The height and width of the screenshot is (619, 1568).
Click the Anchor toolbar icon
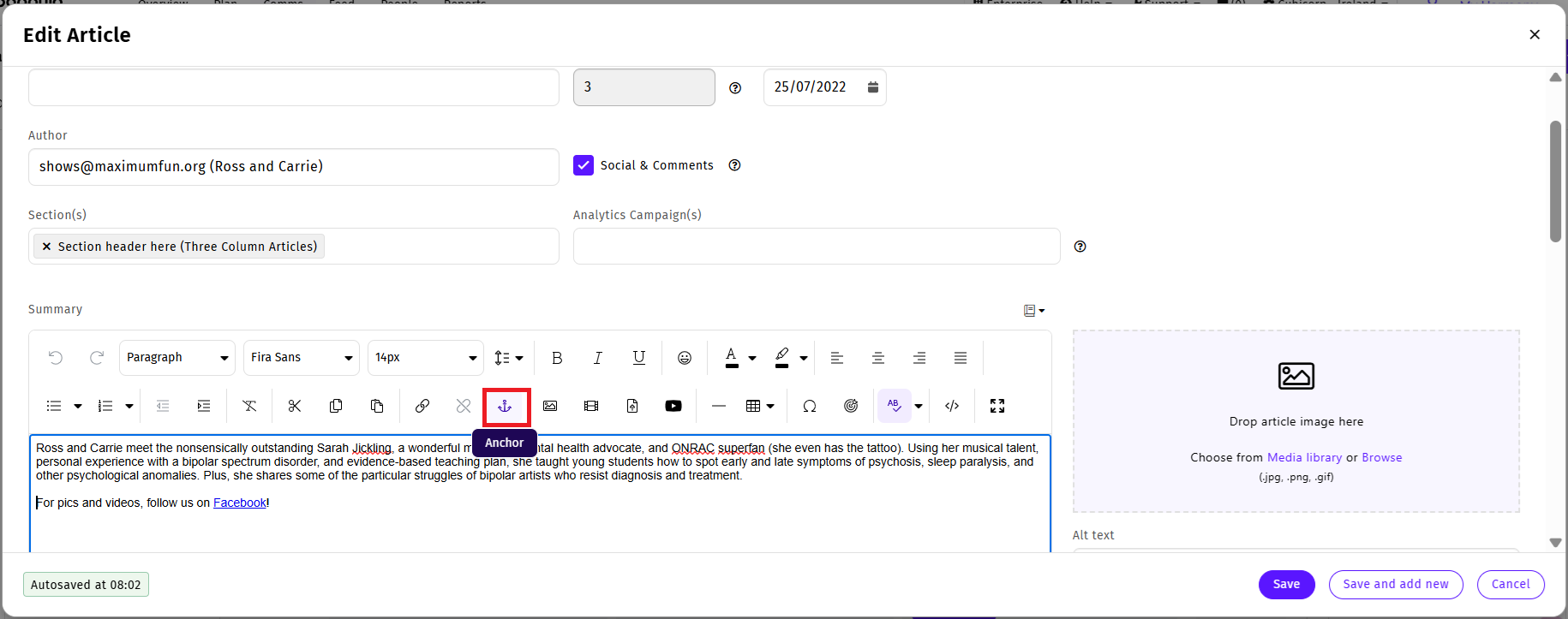coord(506,407)
